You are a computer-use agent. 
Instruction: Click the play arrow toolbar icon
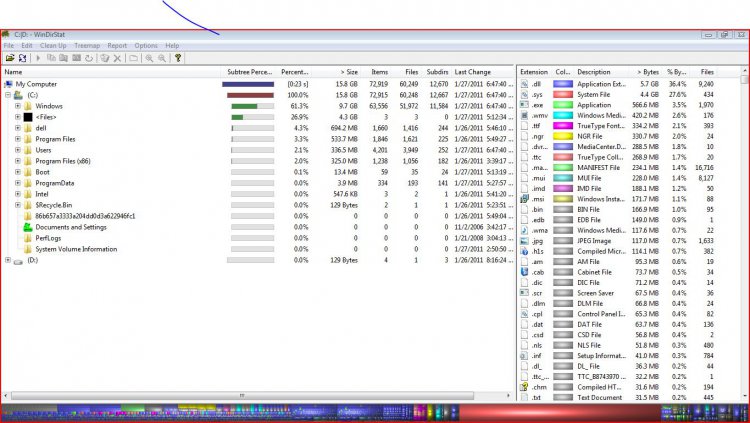38,58
